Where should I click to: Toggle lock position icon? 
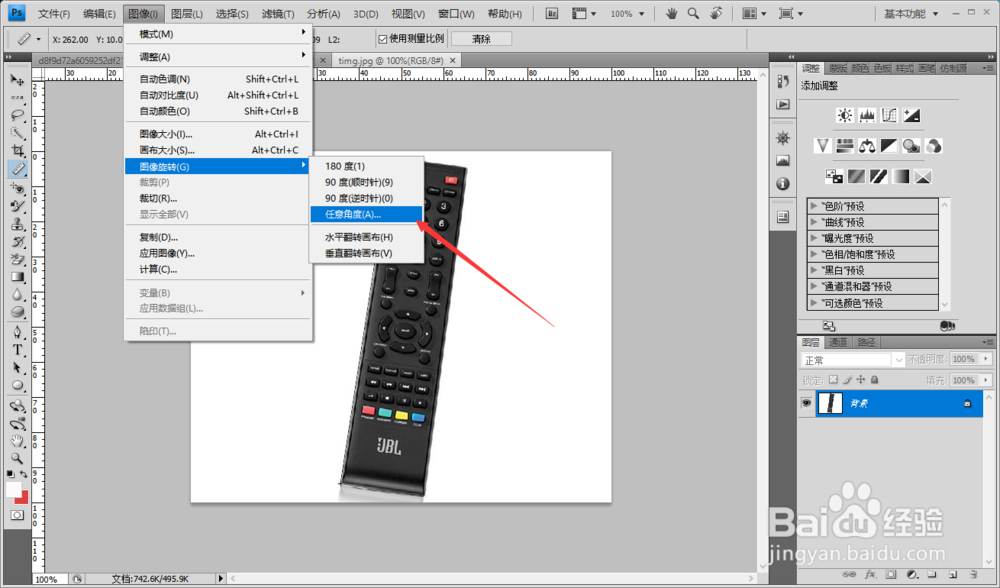click(x=861, y=379)
